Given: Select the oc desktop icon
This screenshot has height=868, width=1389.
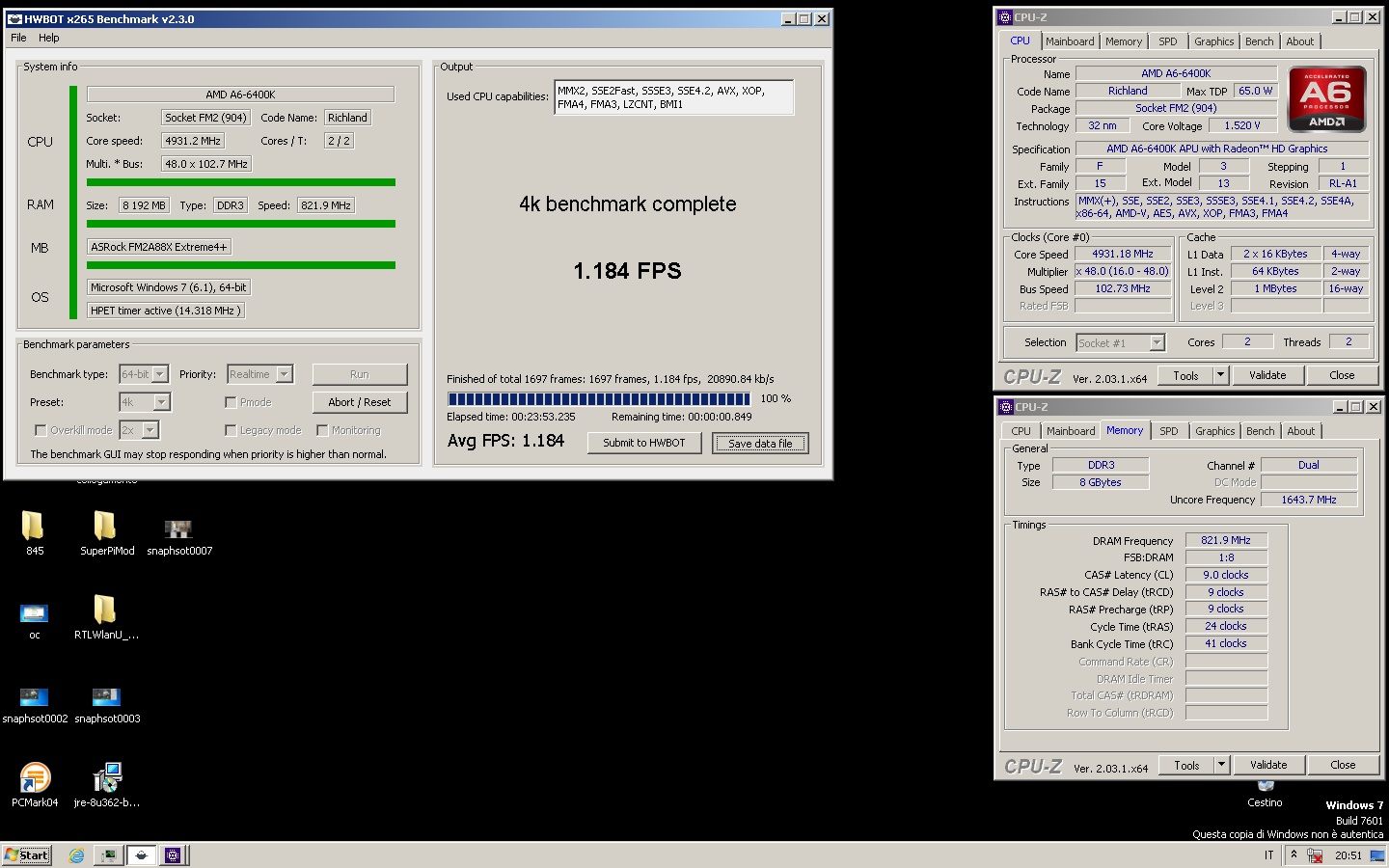Looking at the screenshot, I should [34, 613].
